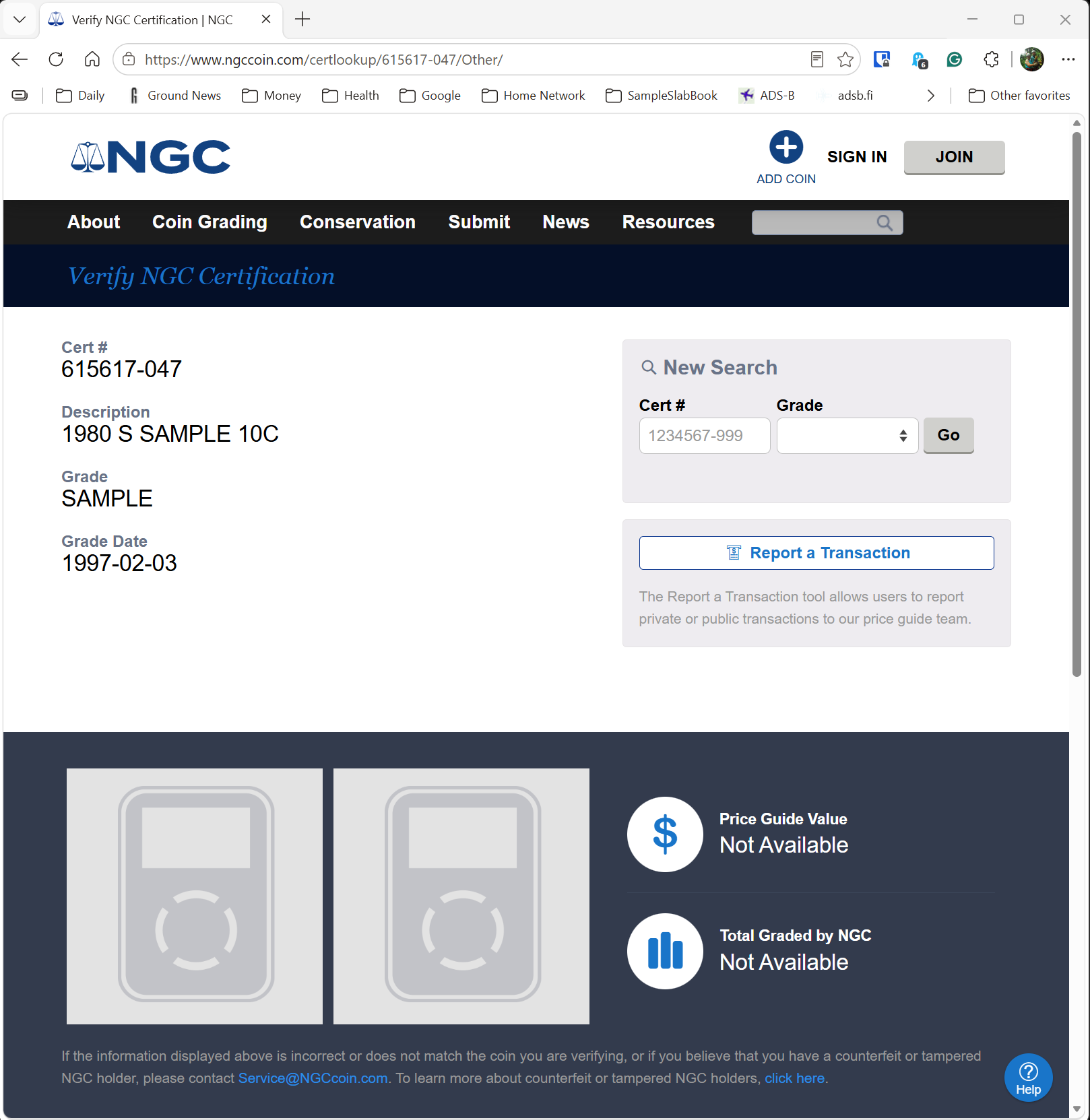Open the Health favorites folder

click(351, 96)
